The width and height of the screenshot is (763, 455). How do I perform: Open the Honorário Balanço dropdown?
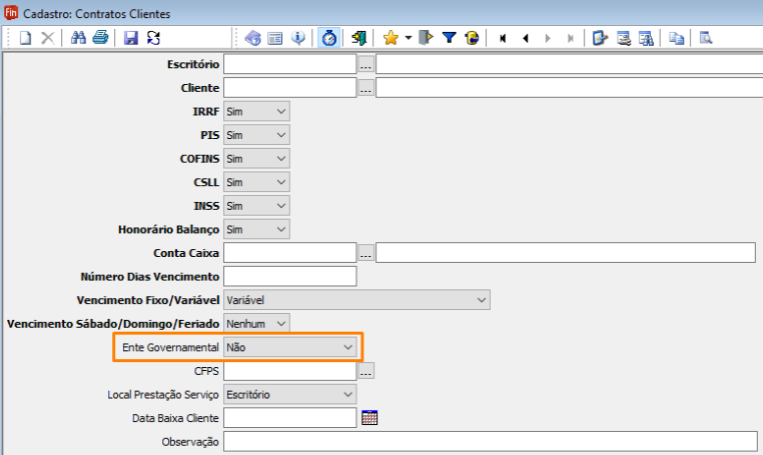(256, 229)
